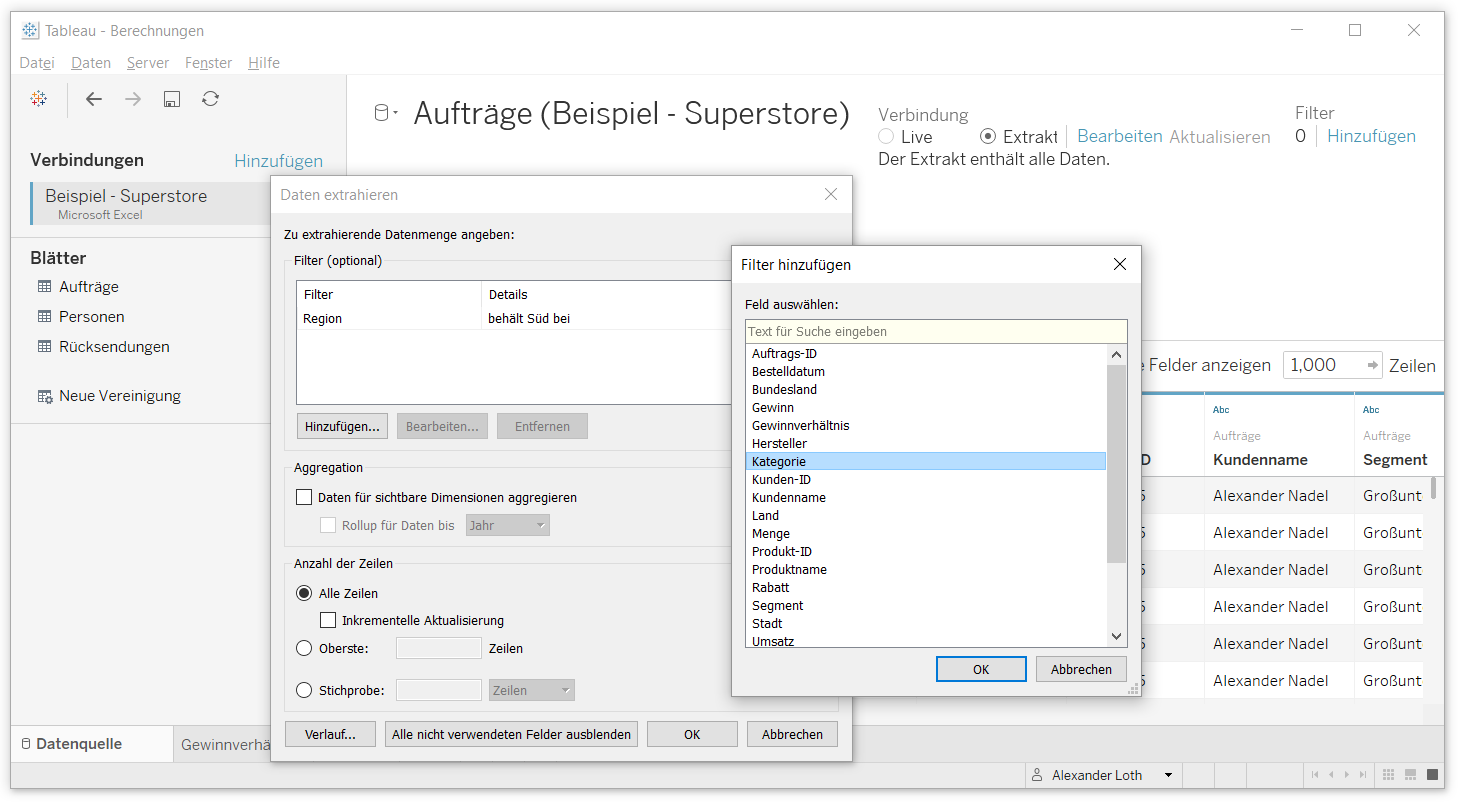
Task: Open the dropdown arrow beside data source icon
Action: (396, 114)
